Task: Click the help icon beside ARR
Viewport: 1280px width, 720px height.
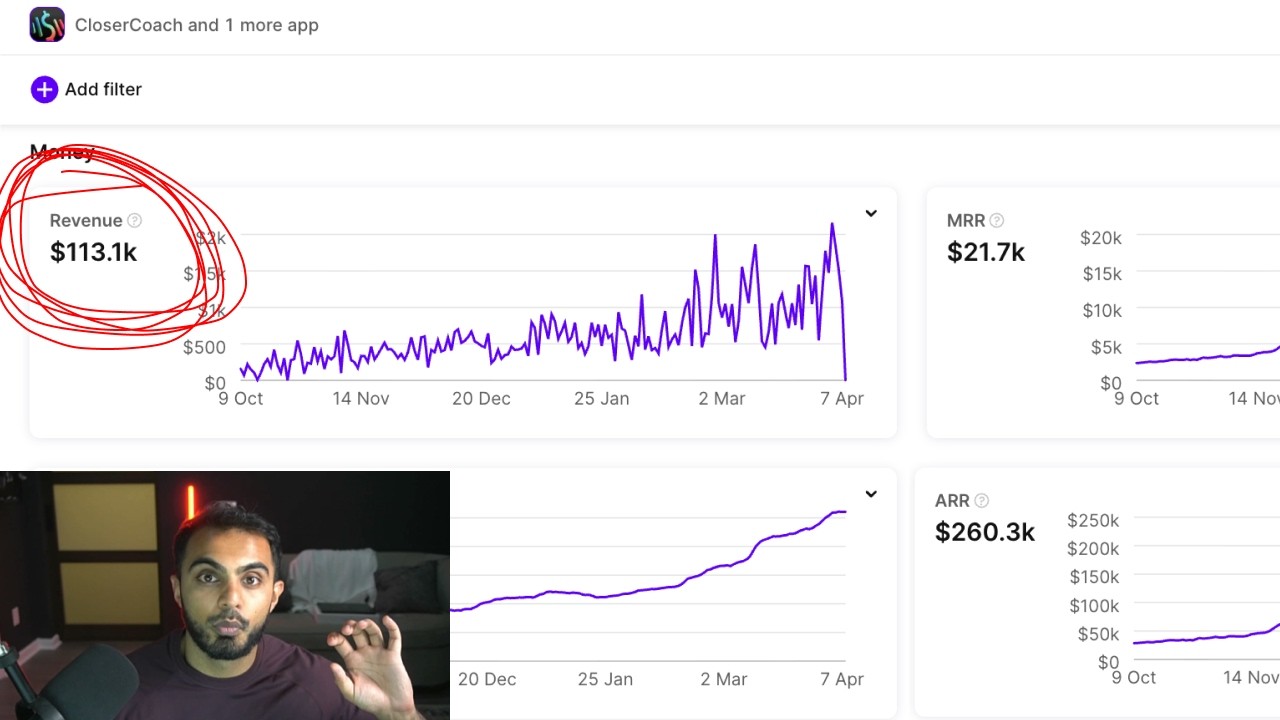Action: [982, 501]
